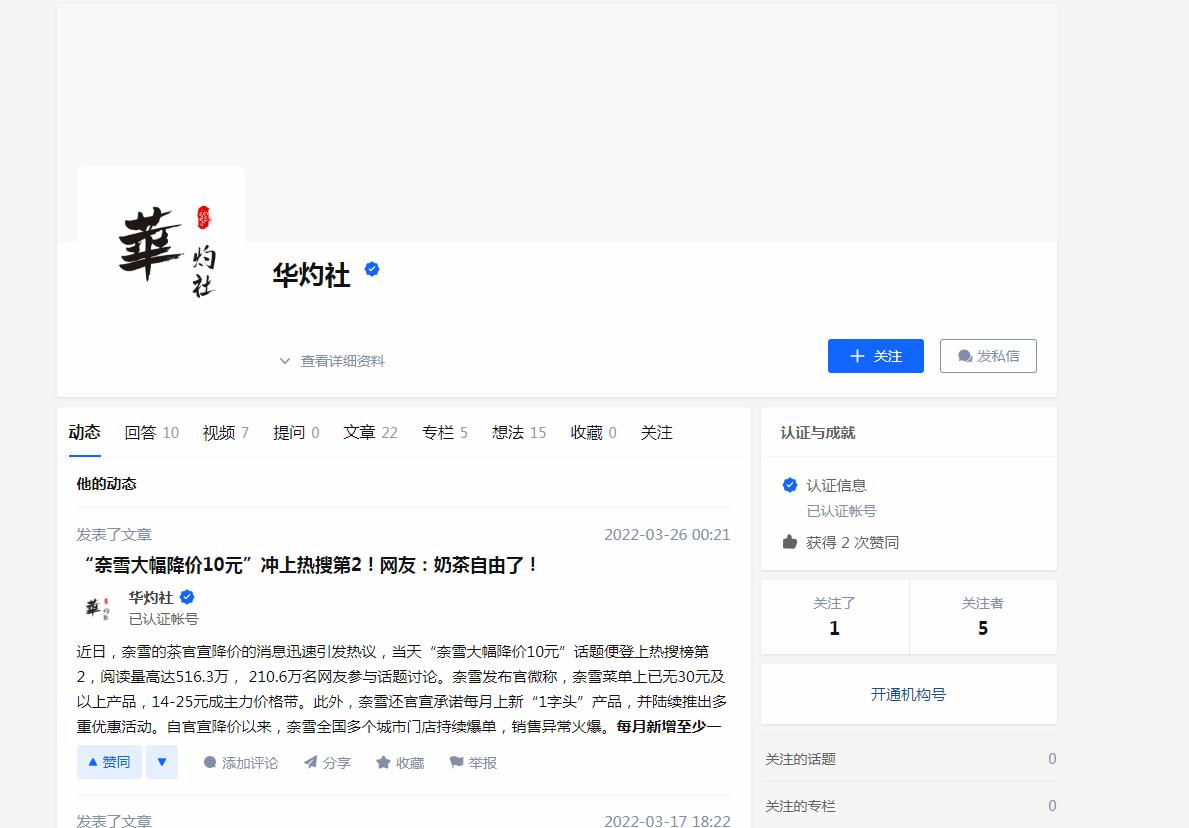Click the thumbs-up icon beside 获得 2 次赞同
Screen dimensions: 1189x828
coord(789,542)
